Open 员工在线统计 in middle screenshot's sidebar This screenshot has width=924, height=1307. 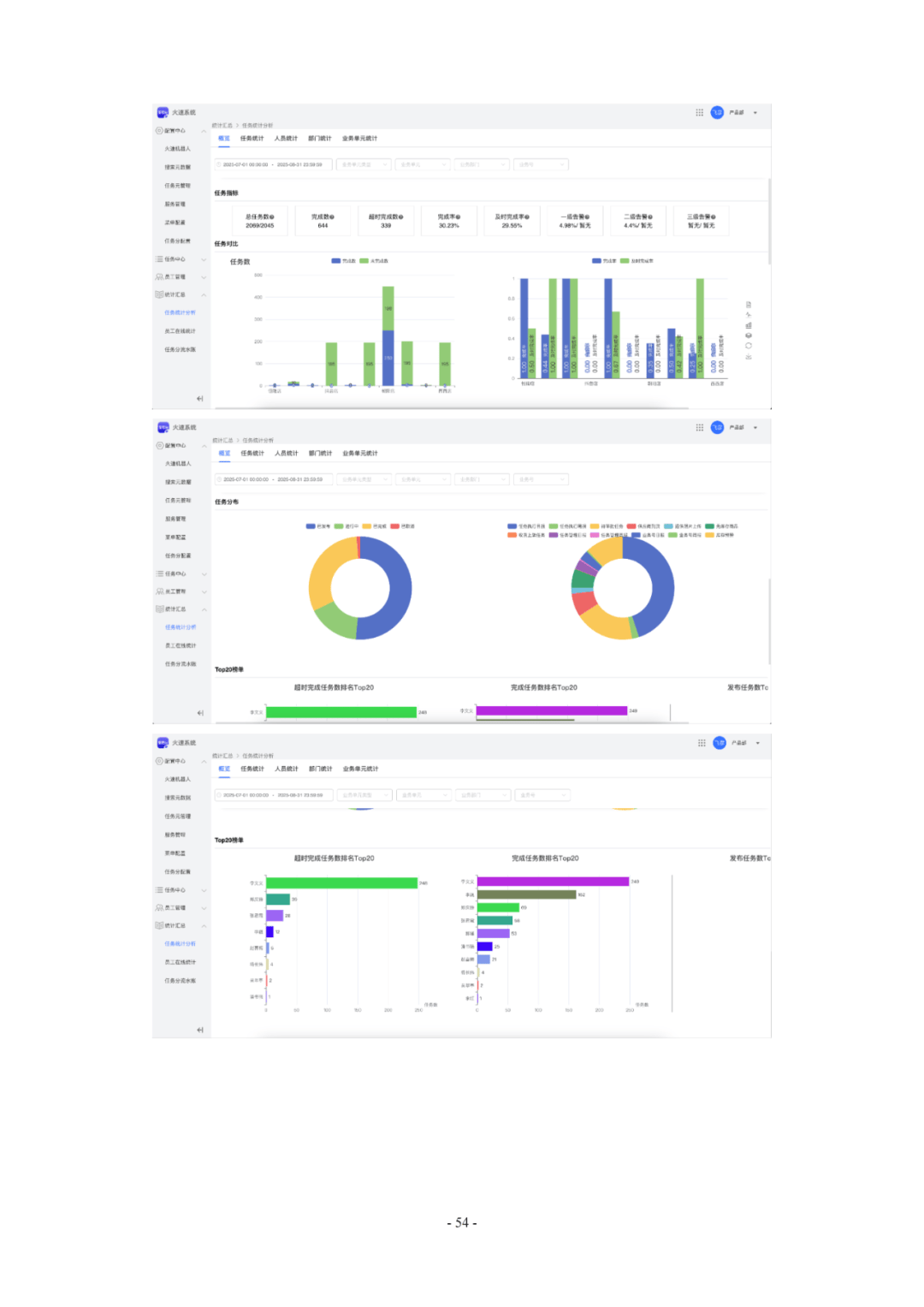point(181,645)
